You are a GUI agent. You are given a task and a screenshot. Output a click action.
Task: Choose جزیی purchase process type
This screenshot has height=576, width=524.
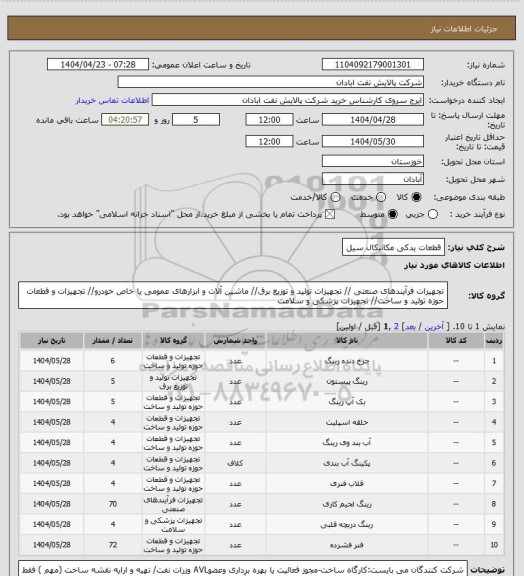point(433,214)
